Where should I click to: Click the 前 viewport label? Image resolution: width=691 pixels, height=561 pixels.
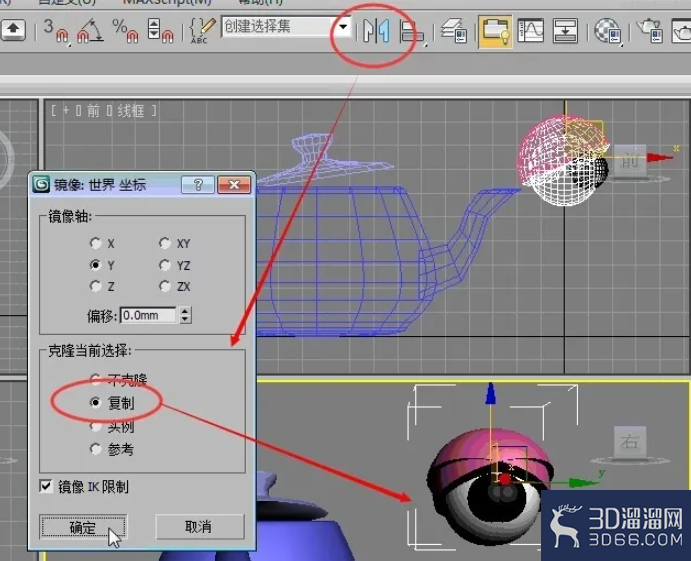coord(93,111)
